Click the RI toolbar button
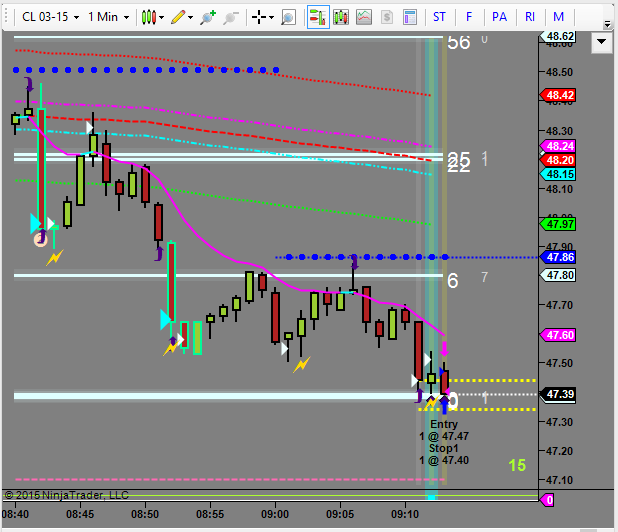618x532 pixels. [x=530, y=17]
